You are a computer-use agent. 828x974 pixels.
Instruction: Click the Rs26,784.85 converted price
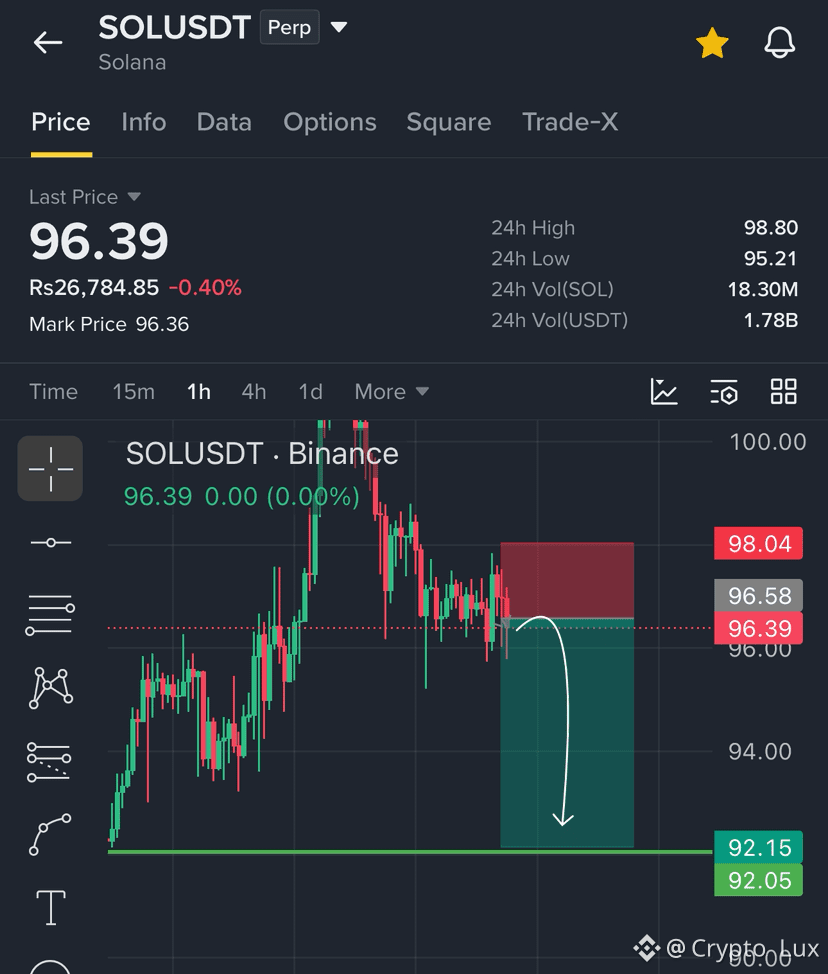(94, 288)
